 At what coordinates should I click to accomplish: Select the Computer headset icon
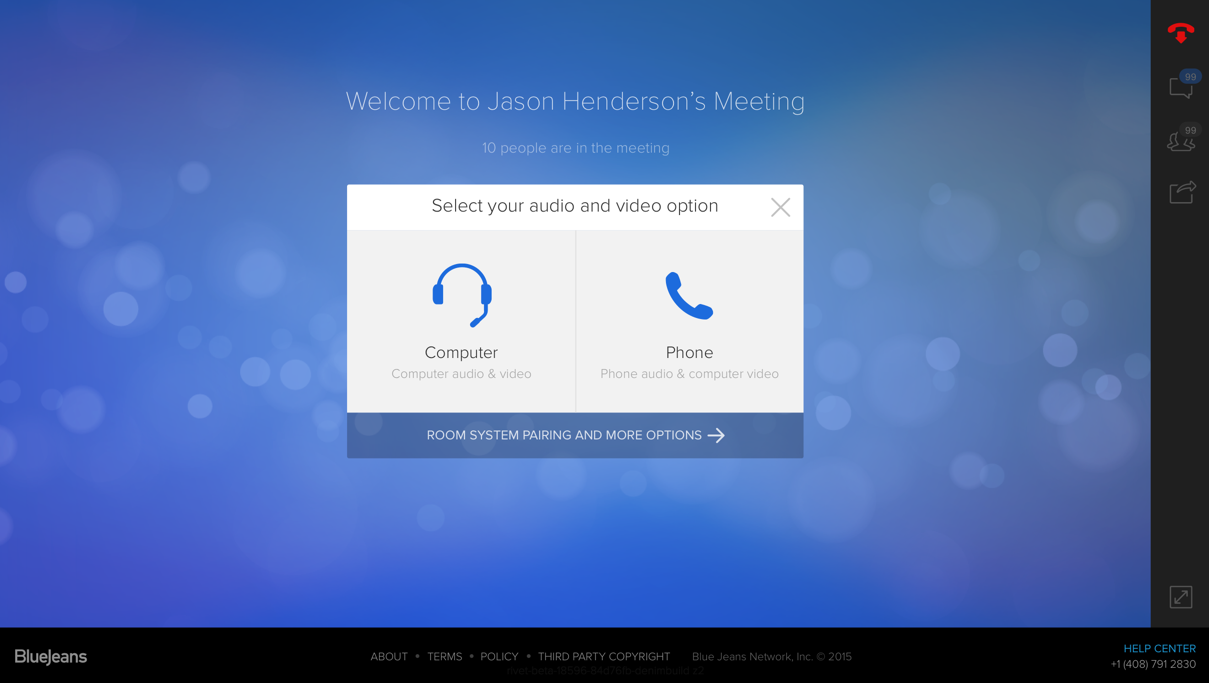[461, 294]
